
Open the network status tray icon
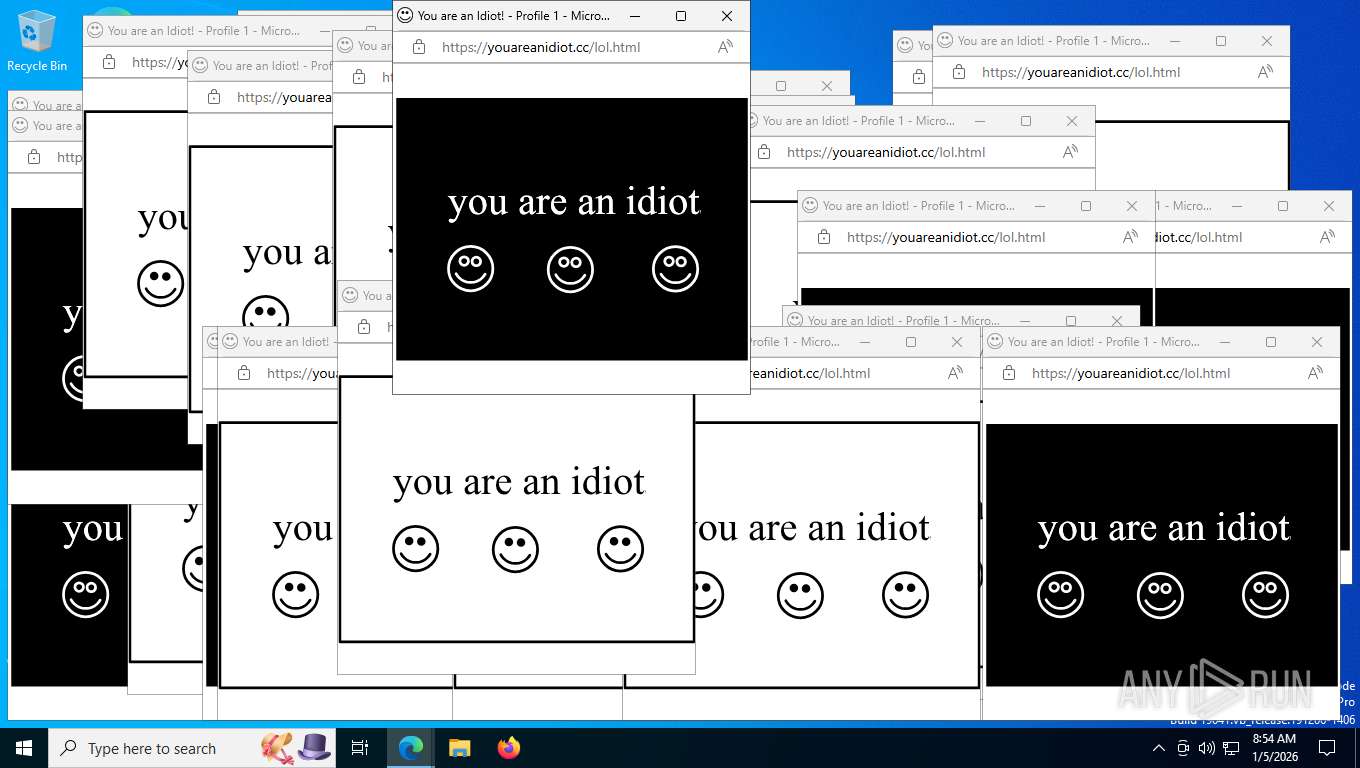point(1231,748)
